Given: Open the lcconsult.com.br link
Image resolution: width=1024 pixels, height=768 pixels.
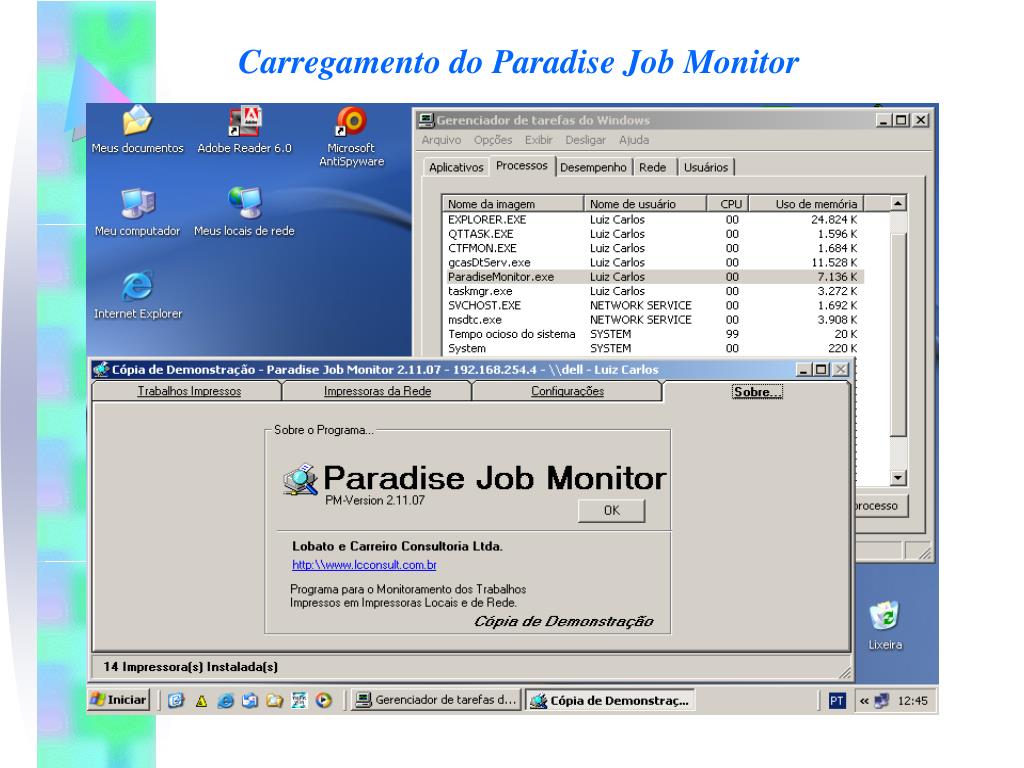Looking at the screenshot, I should point(364,565).
